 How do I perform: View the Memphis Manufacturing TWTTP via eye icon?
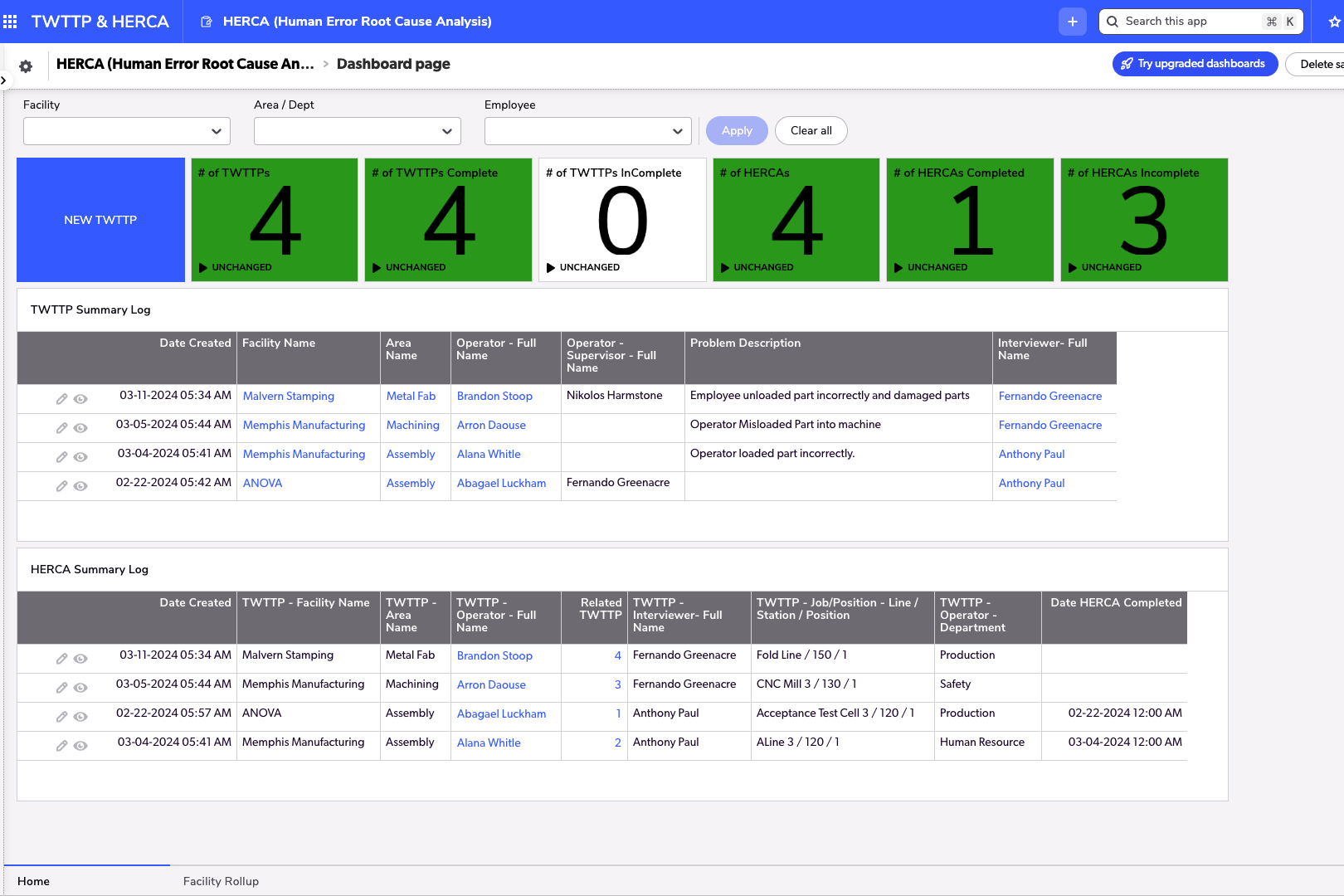[80, 427]
